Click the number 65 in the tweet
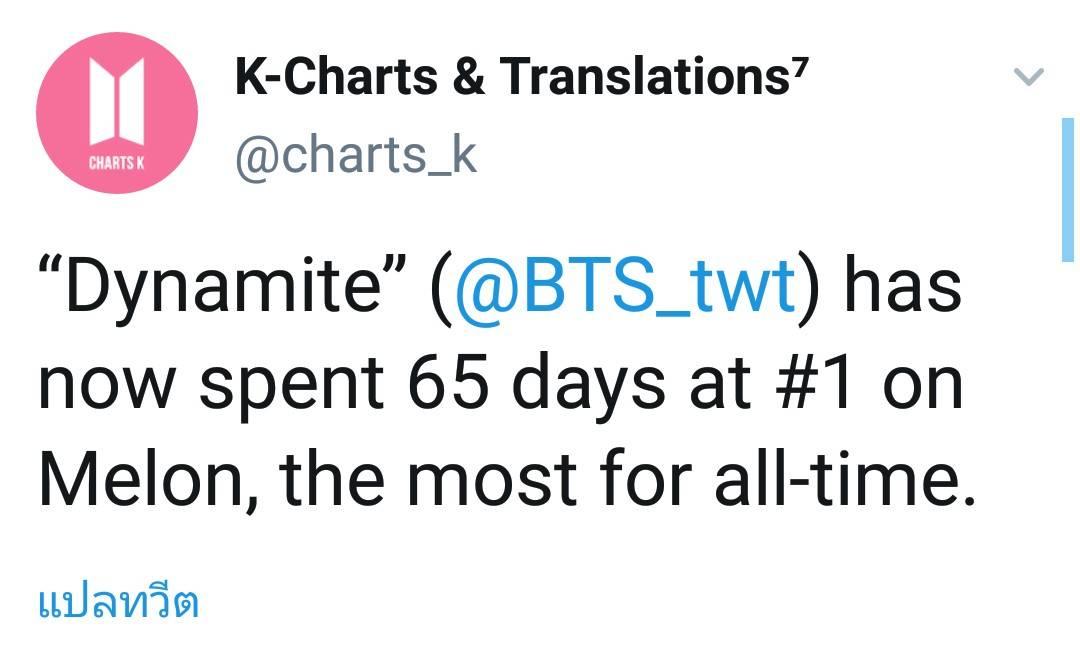The image size is (1080, 645). click(x=448, y=382)
